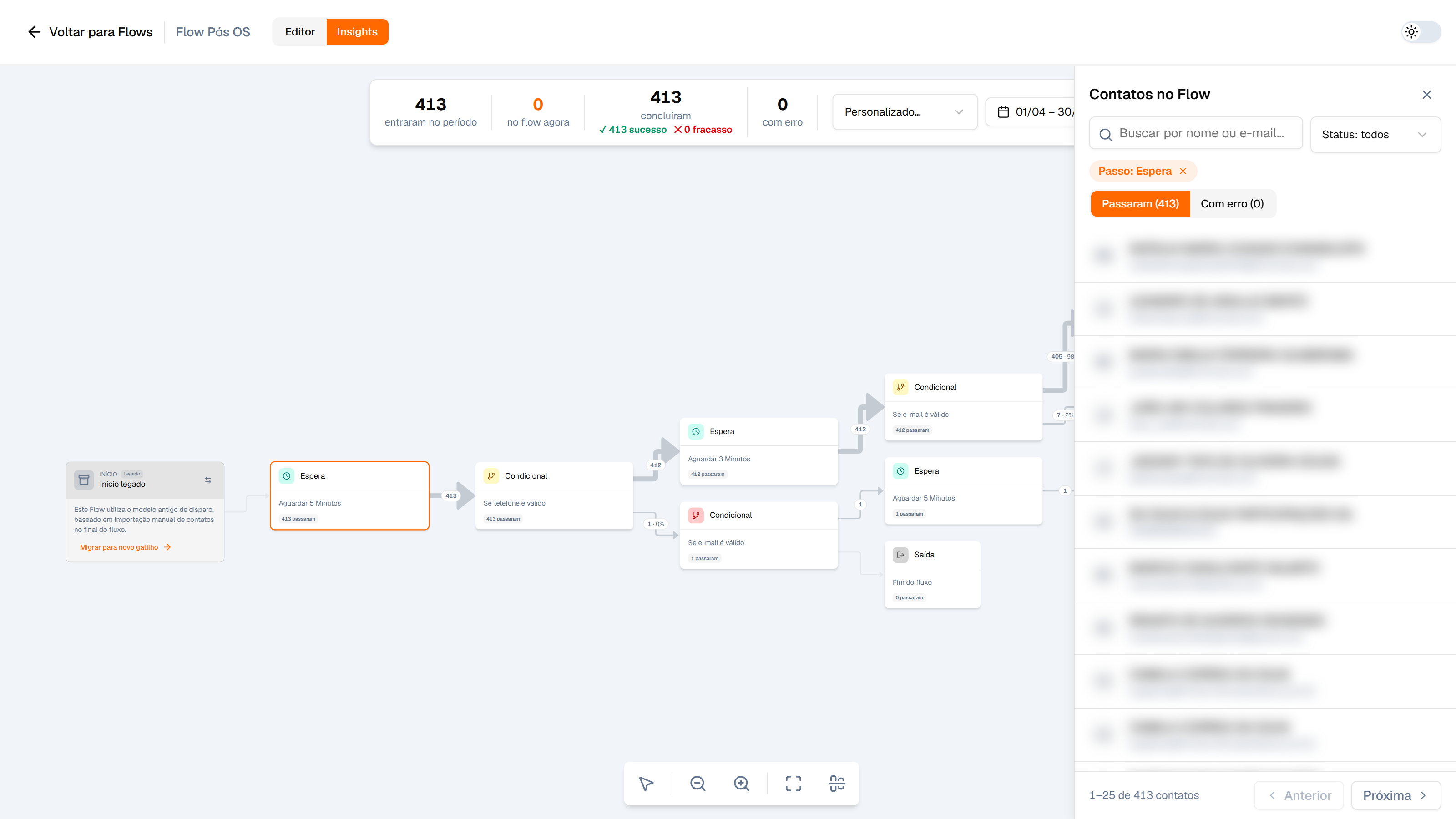Close the Contatos no Flow panel

pos(1426,95)
